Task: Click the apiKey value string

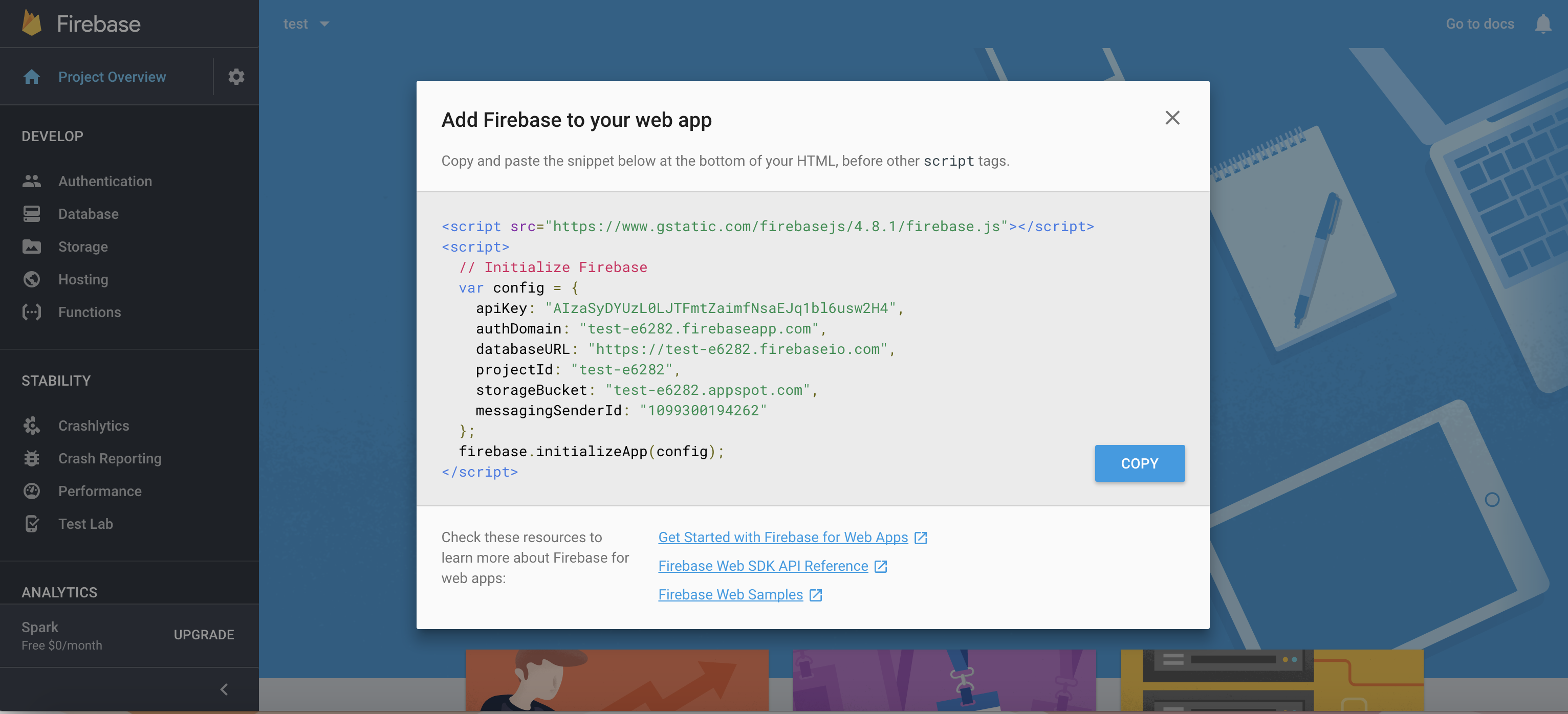Action: (x=720, y=308)
